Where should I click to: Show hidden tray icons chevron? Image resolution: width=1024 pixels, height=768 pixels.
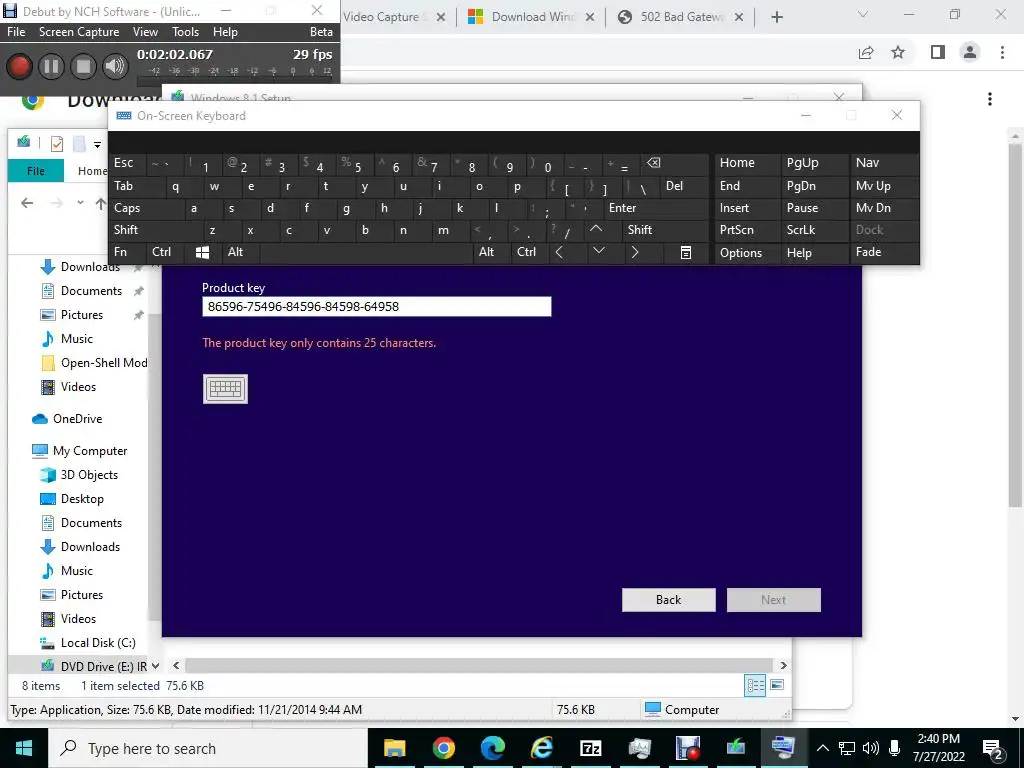click(x=823, y=748)
